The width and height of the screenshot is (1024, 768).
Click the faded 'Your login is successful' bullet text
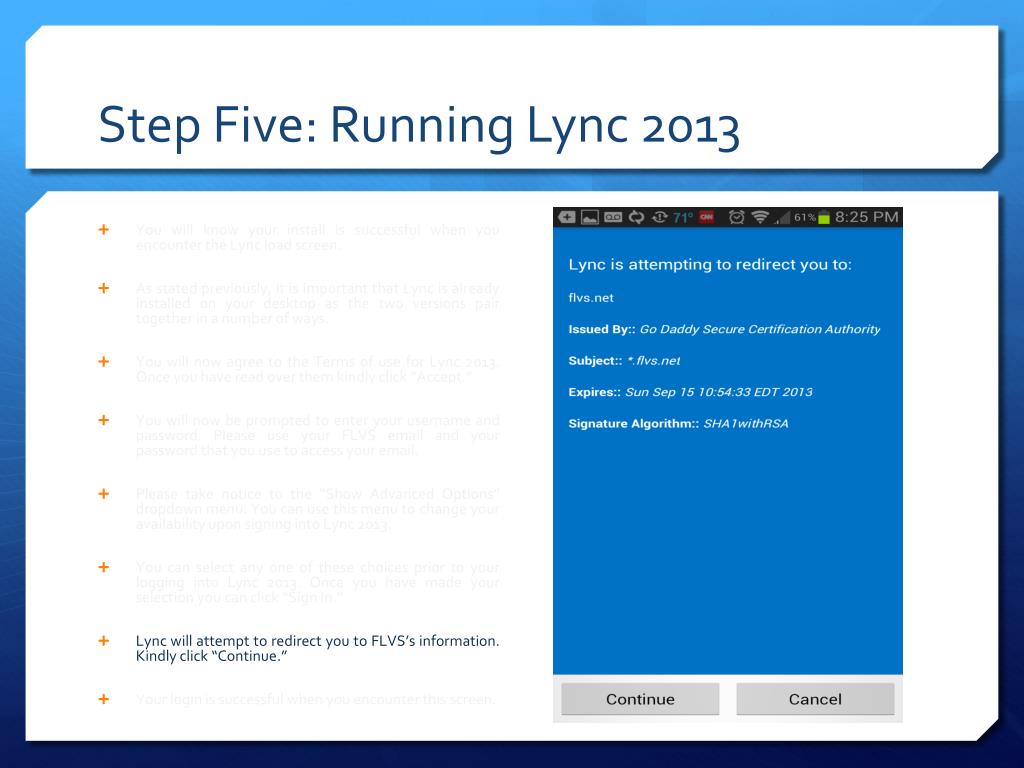(315, 699)
